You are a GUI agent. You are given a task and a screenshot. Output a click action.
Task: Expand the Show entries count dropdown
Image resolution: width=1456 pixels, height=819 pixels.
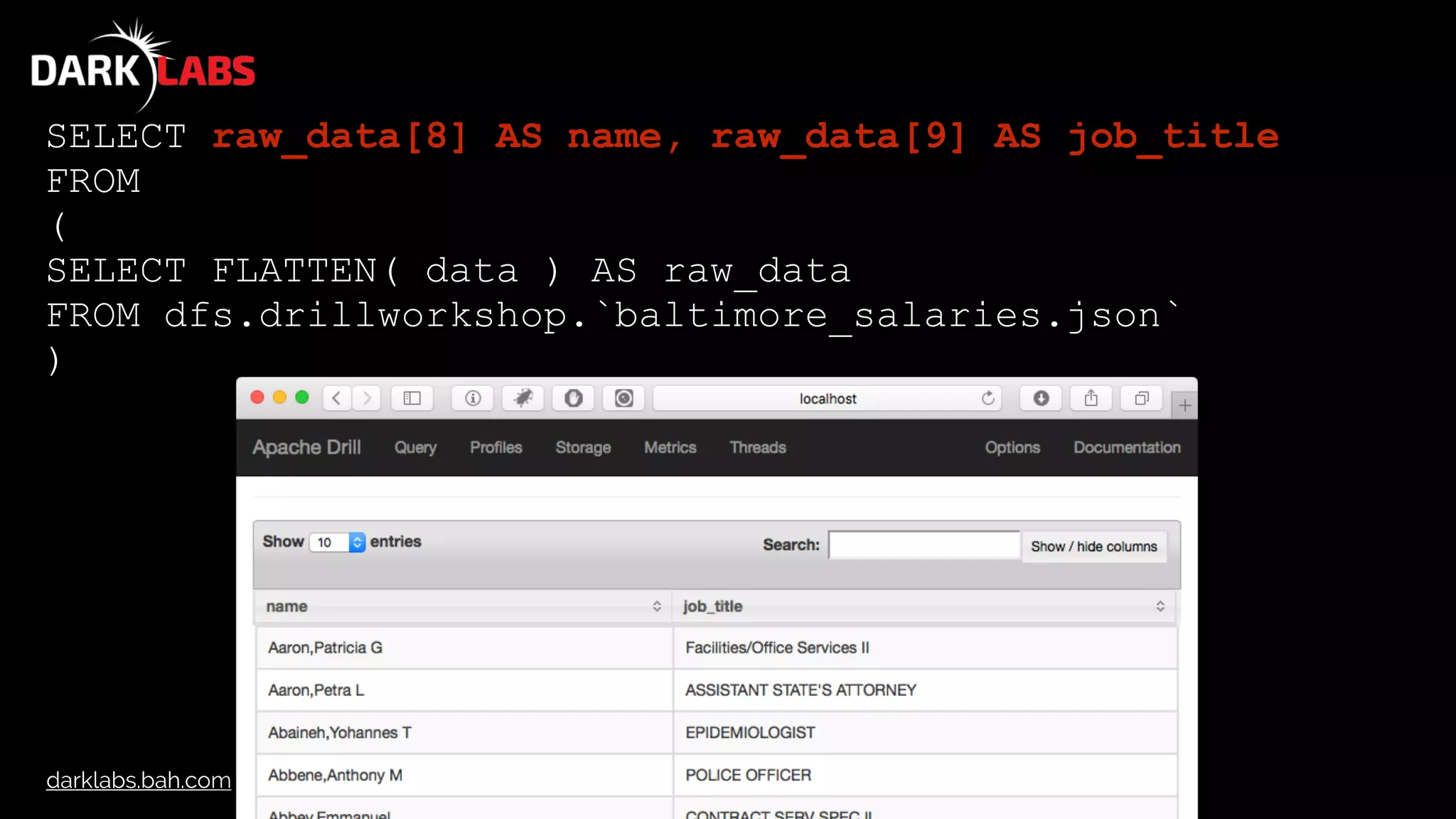coord(338,542)
